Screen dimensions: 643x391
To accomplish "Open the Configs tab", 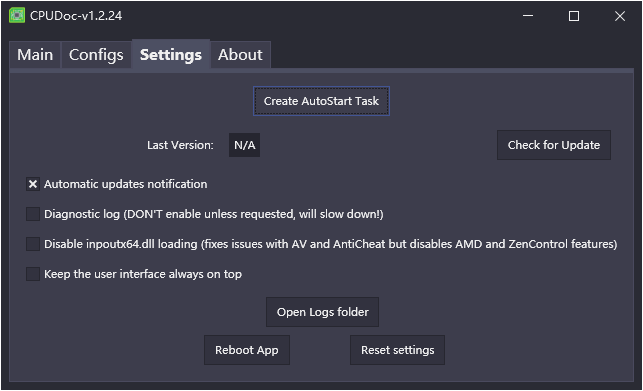I will (x=96, y=55).
